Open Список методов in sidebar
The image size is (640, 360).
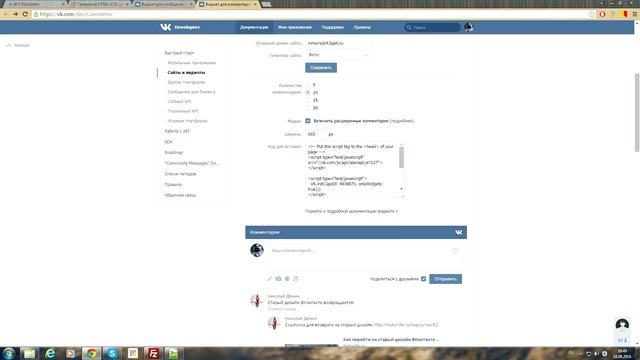tap(180, 173)
